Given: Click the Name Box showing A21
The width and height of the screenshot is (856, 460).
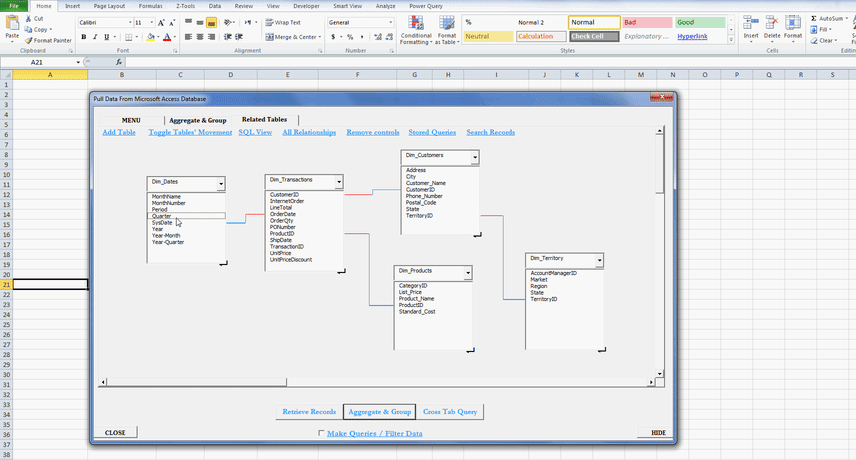Looking at the screenshot, I should click(x=37, y=62).
